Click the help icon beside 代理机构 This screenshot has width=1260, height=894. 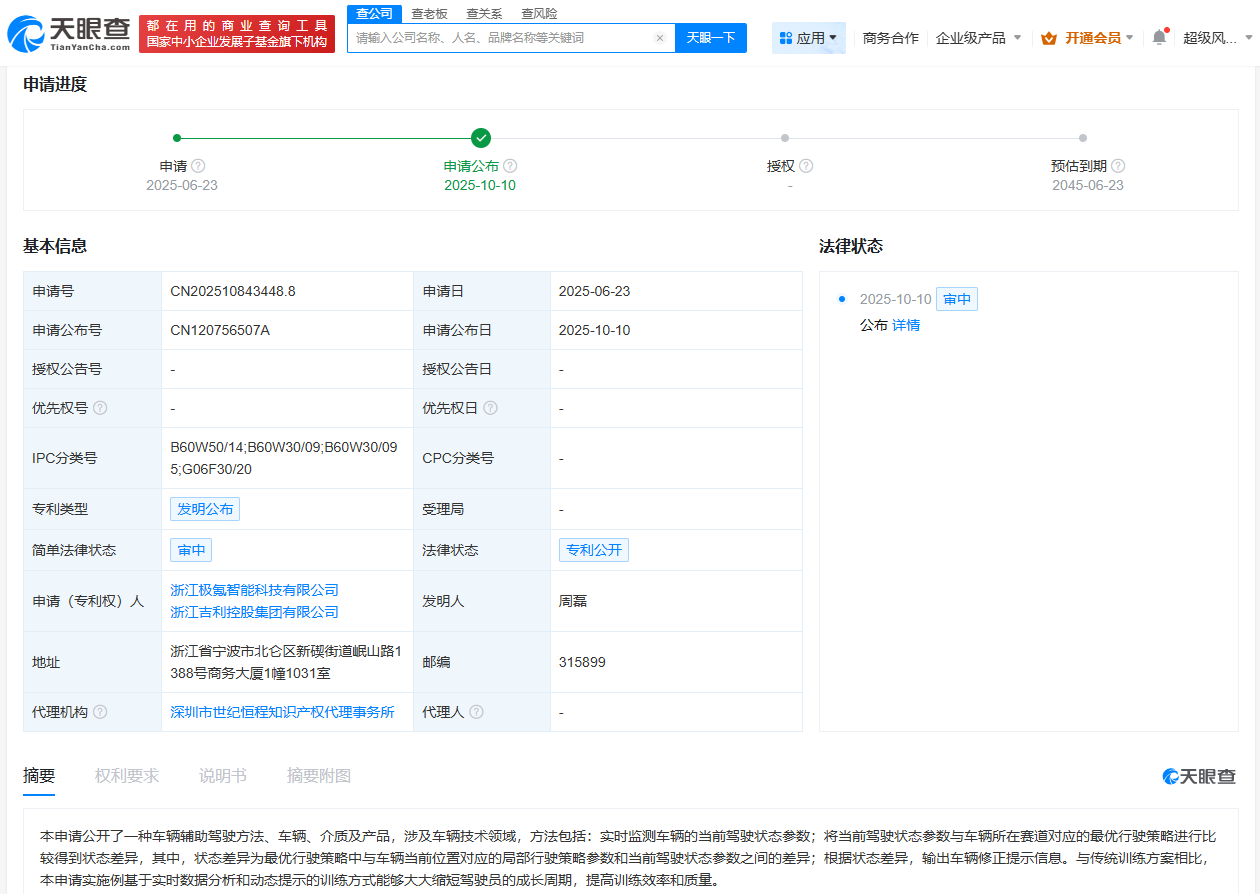tap(100, 712)
